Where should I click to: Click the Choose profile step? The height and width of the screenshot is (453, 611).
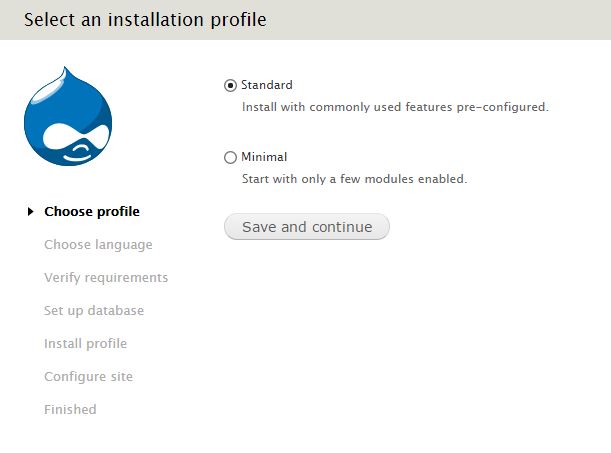(x=92, y=212)
